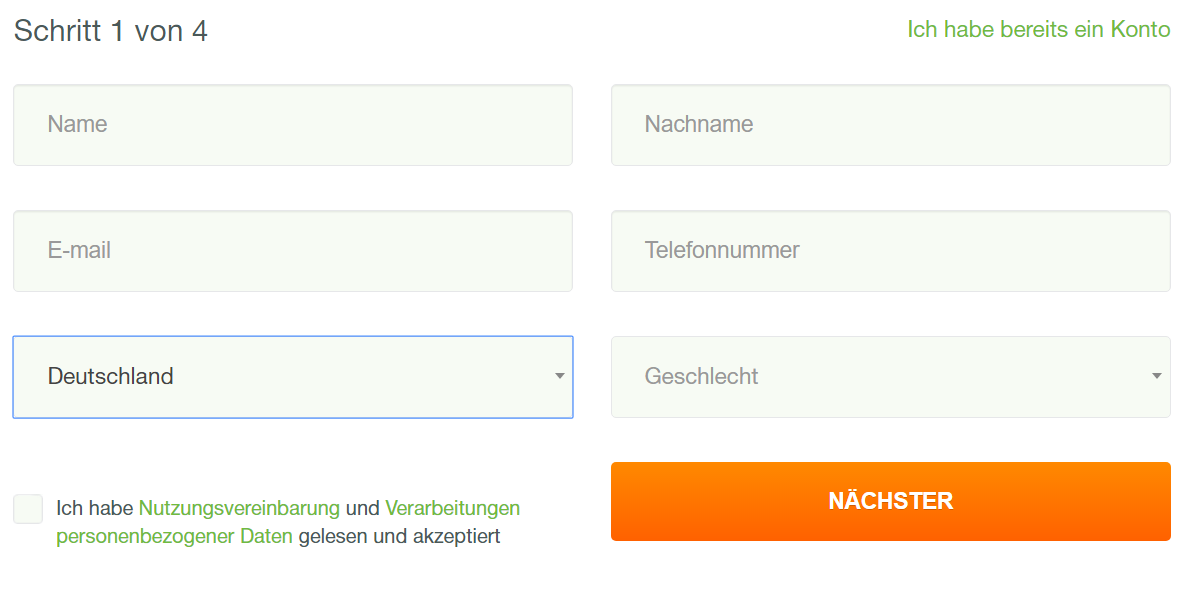Click the dropdown arrow next to Deutschland

click(559, 377)
